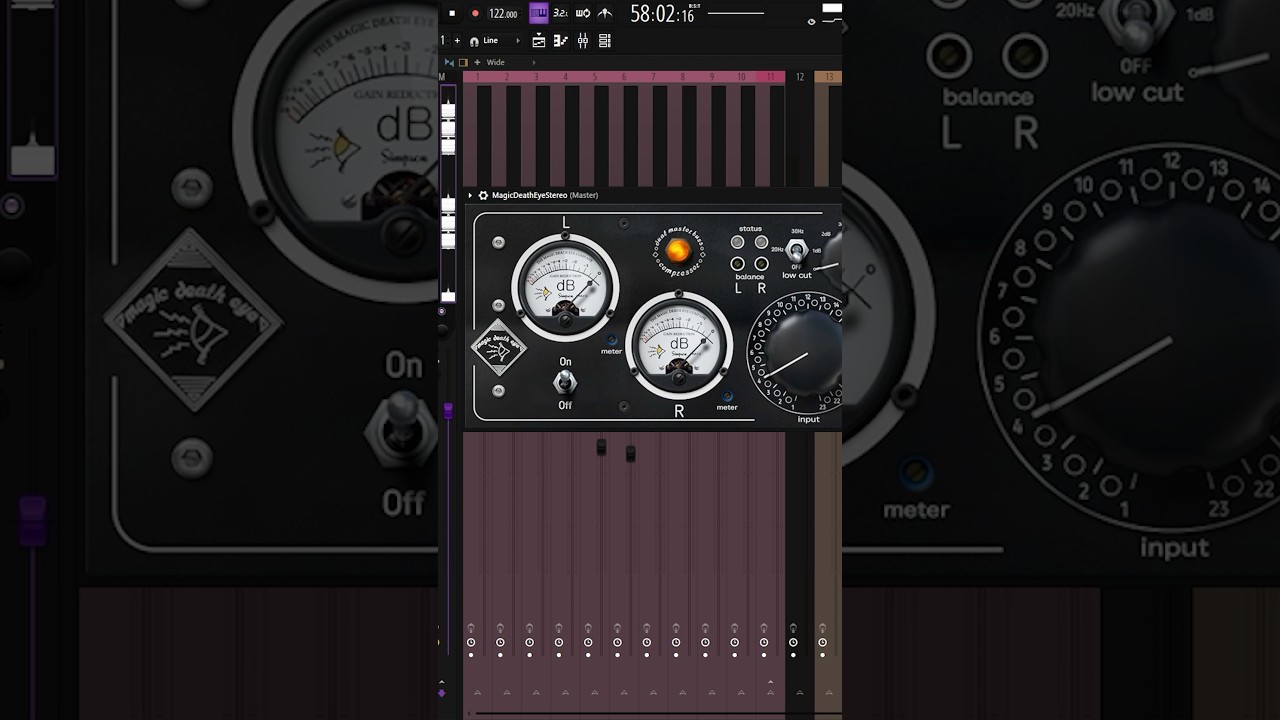Screen dimensions: 1280x720
Task: Expand the arrow right of Wide layout
Action: click(534, 63)
